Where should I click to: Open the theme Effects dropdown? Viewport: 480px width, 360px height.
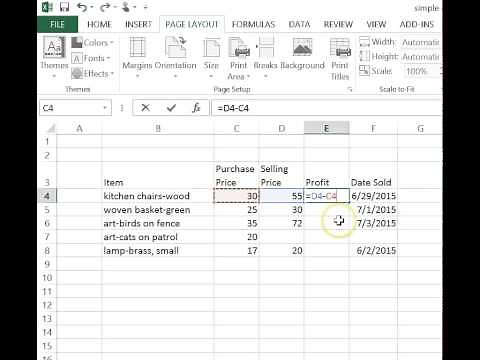(93, 73)
